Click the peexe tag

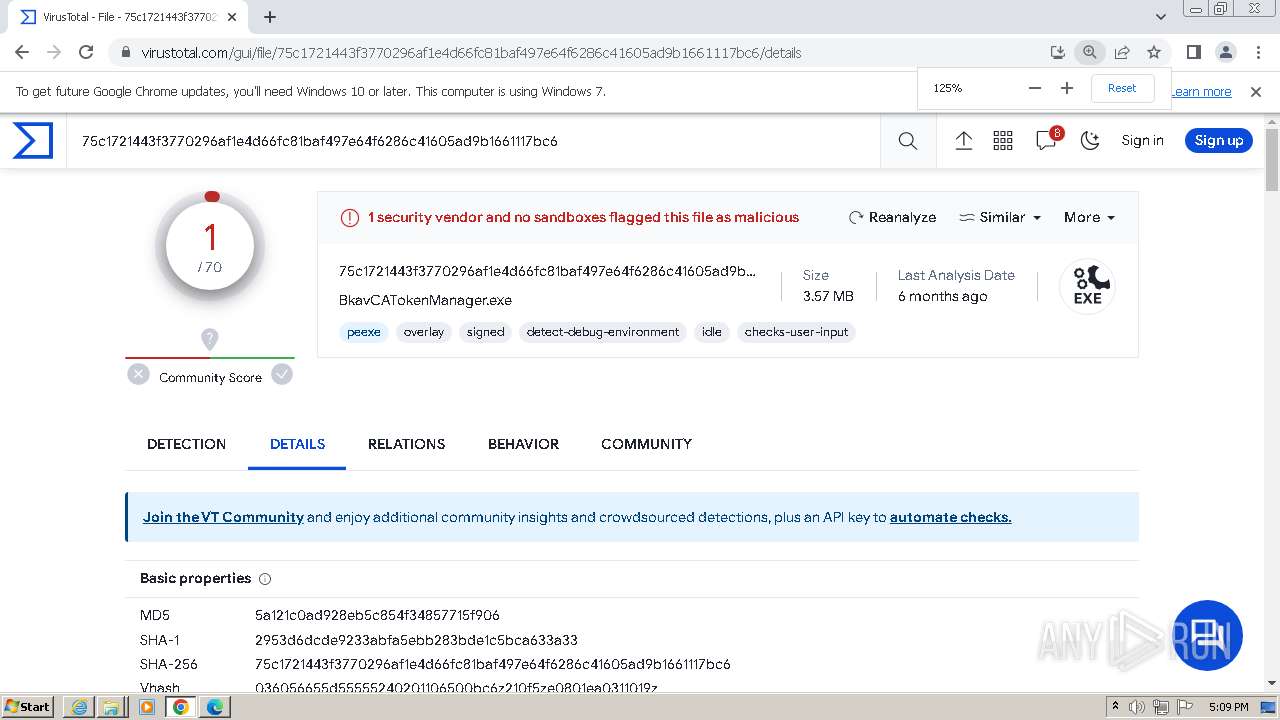click(364, 332)
